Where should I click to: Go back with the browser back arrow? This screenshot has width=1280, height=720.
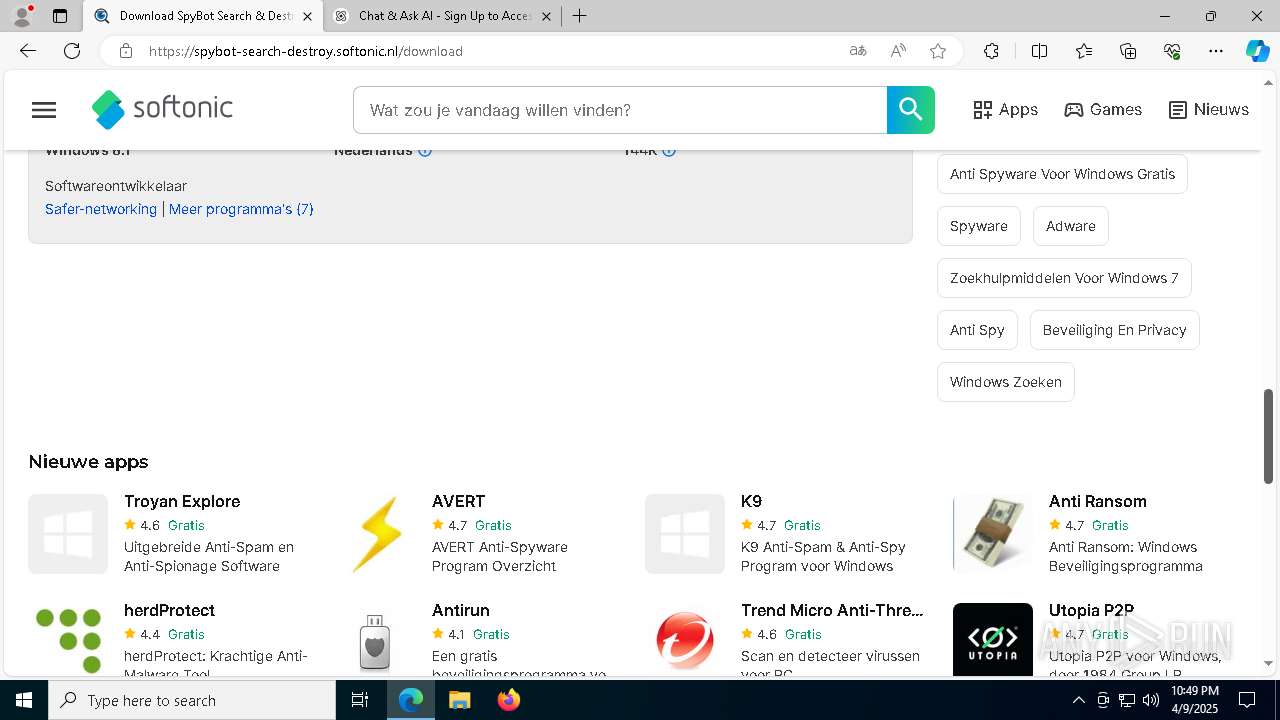point(28,51)
